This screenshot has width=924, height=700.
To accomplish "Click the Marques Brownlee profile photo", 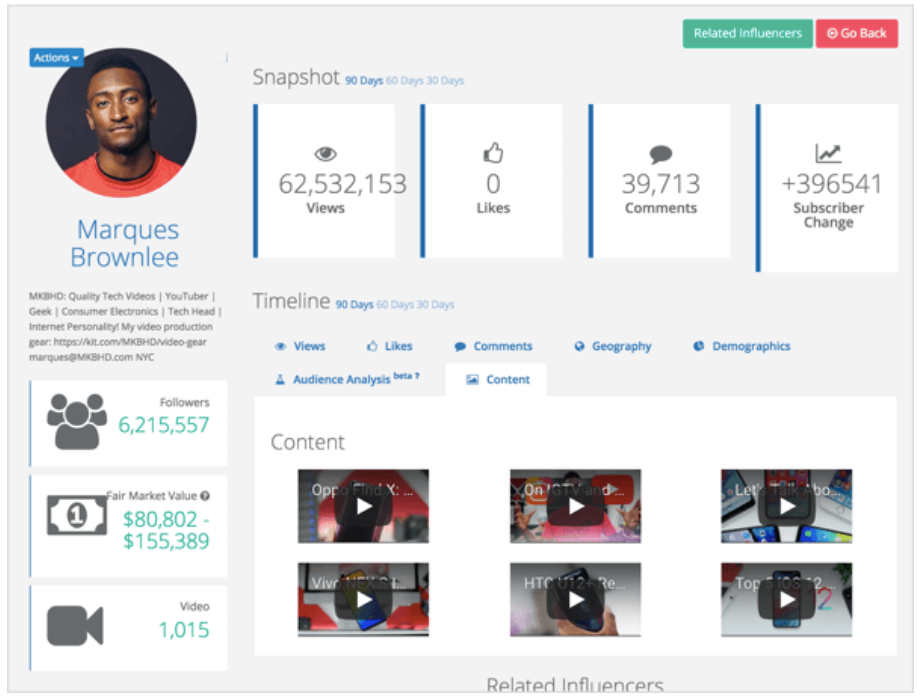I will (x=121, y=123).
